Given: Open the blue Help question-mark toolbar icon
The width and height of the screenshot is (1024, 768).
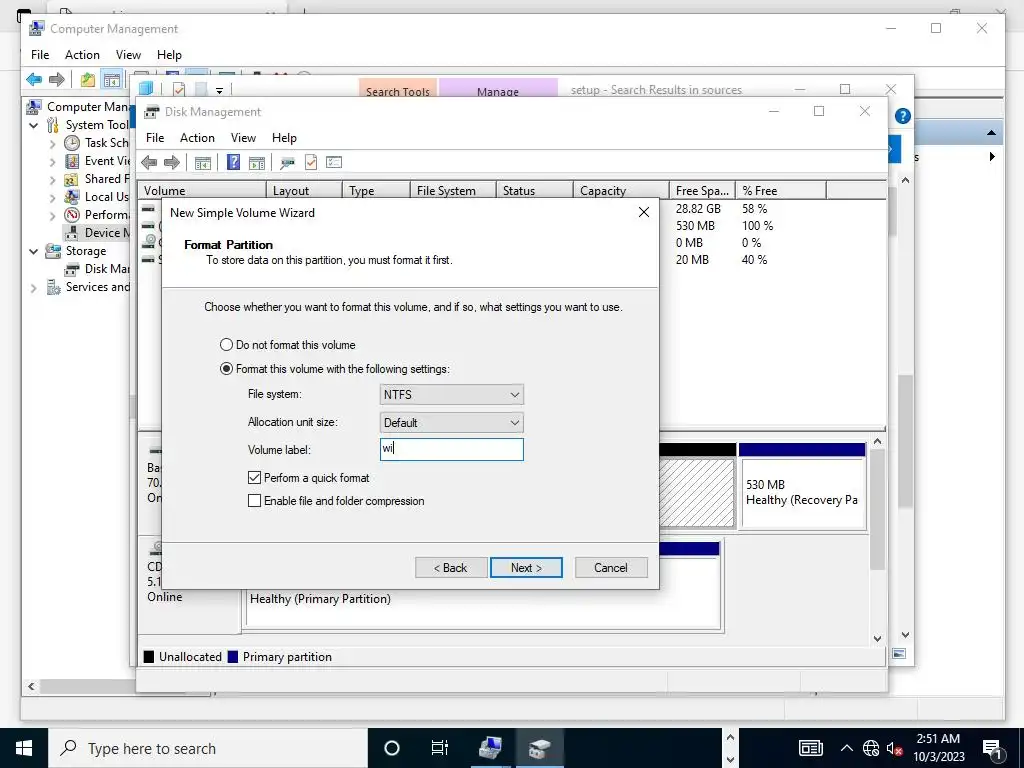Looking at the screenshot, I should (x=233, y=162).
